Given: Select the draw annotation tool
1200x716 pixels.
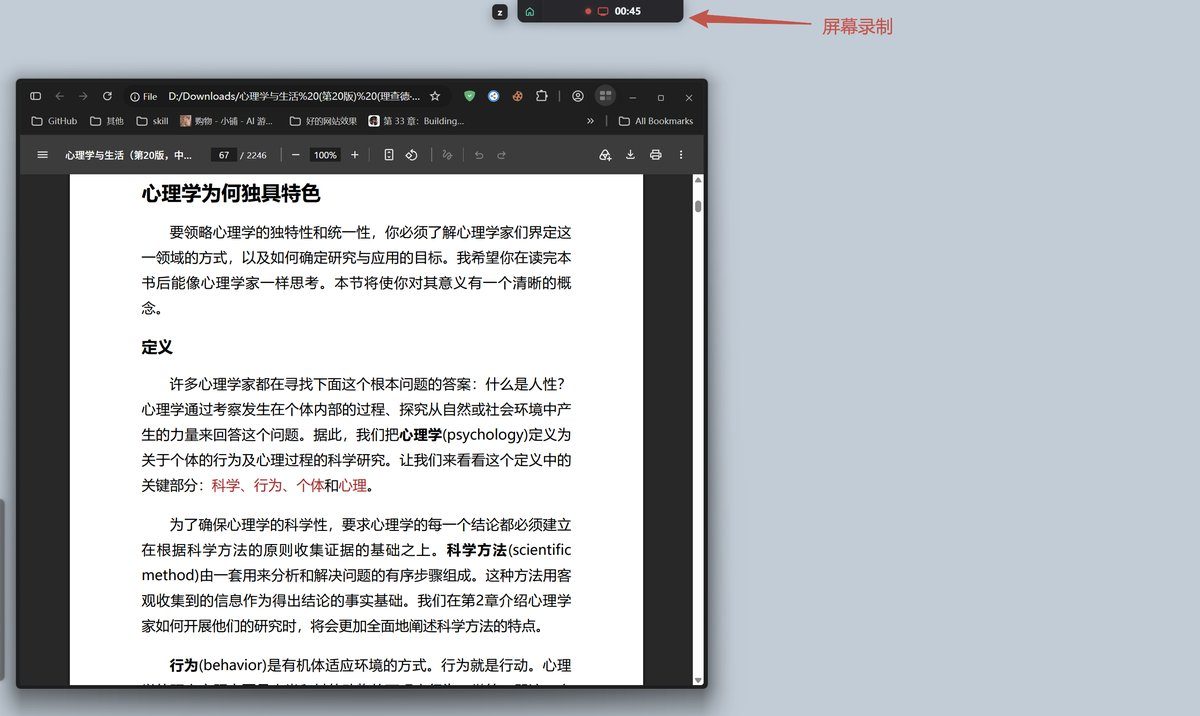Looking at the screenshot, I should click(x=447, y=155).
